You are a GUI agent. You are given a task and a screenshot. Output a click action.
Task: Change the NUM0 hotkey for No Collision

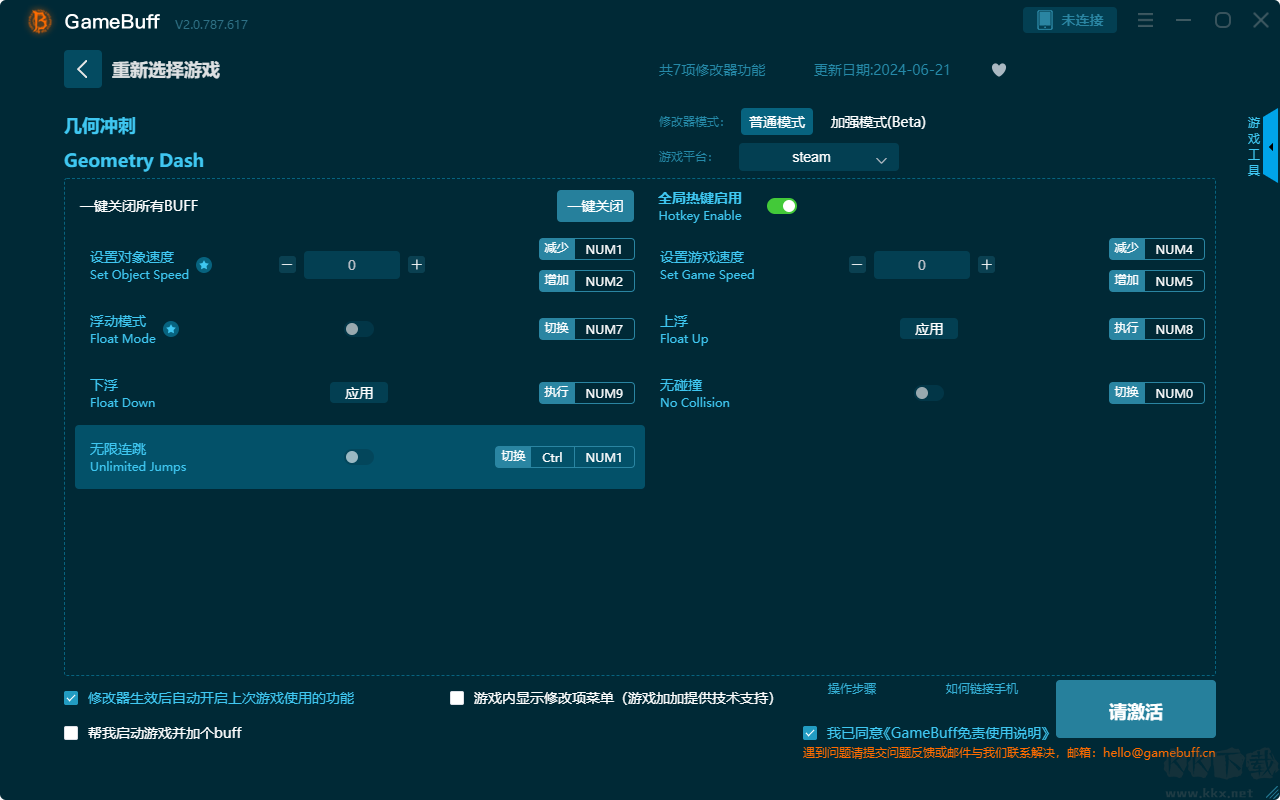coord(1174,393)
